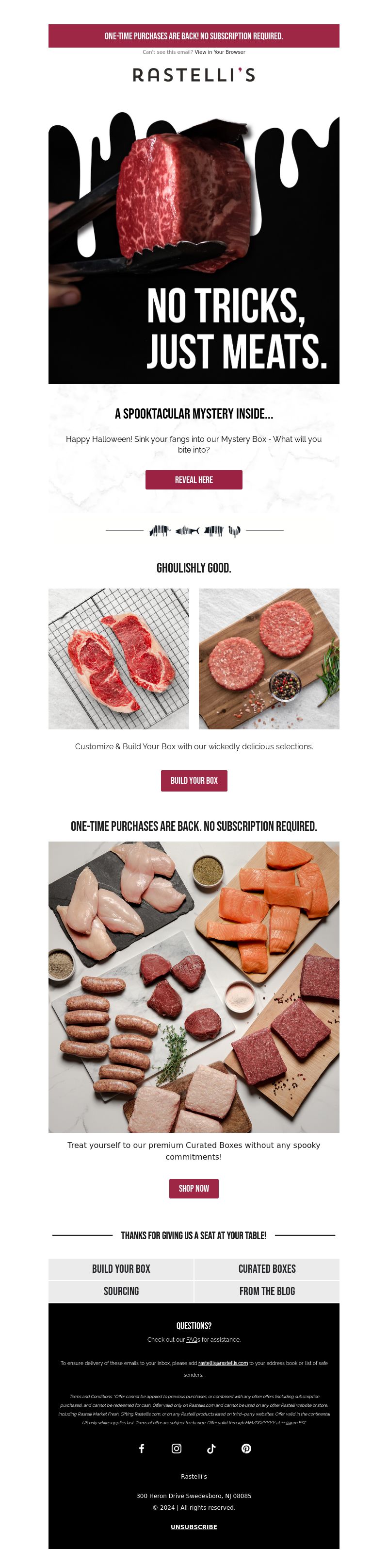This screenshot has height=1568, width=388.
Task: Click the Shop Now button
Action: coord(194,1188)
